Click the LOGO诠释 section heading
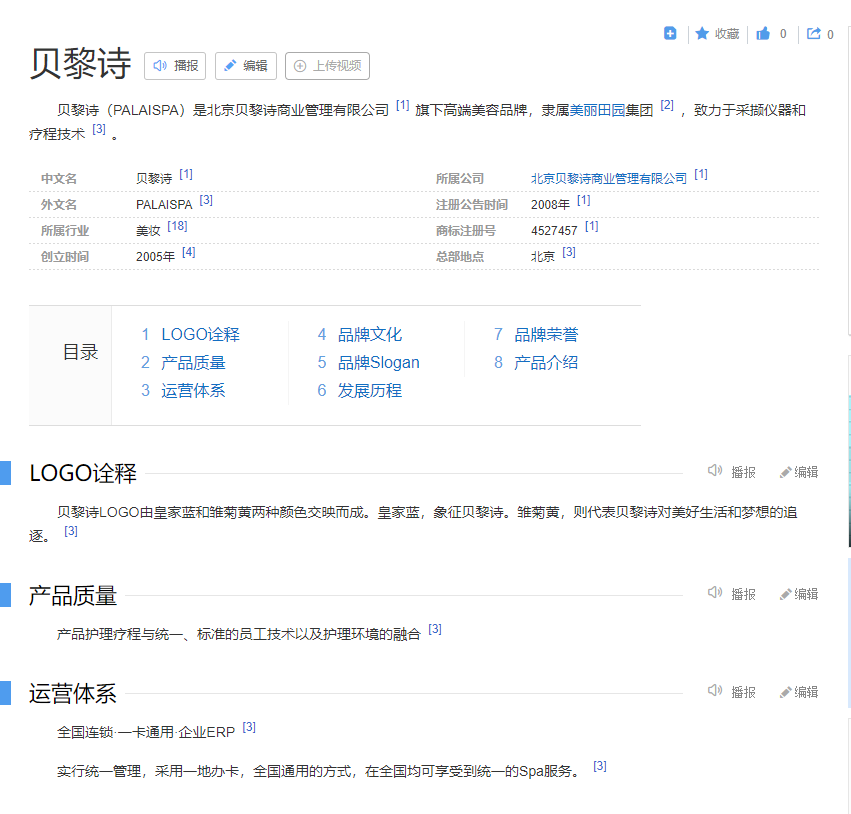 click(x=83, y=473)
